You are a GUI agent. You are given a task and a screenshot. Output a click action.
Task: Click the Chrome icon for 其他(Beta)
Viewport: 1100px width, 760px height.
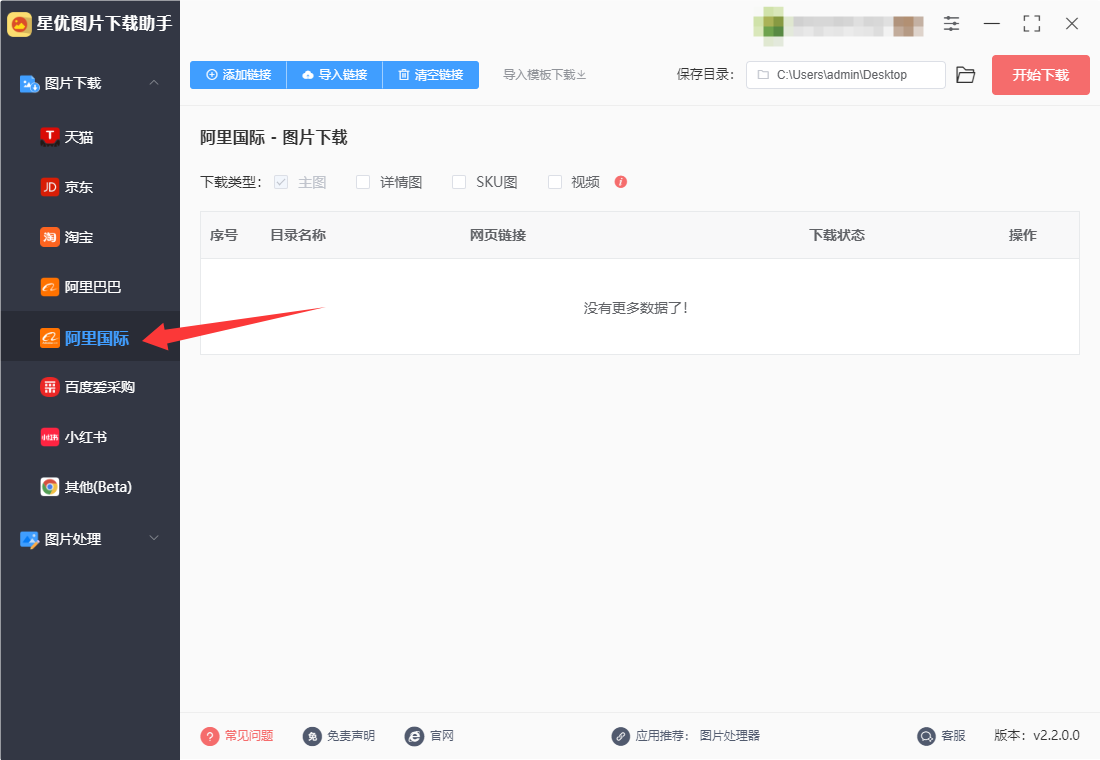point(49,487)
